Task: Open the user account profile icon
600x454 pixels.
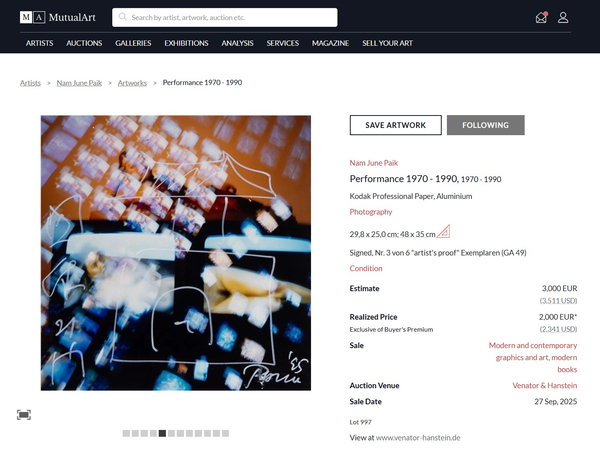Action: tap(563, 17)
